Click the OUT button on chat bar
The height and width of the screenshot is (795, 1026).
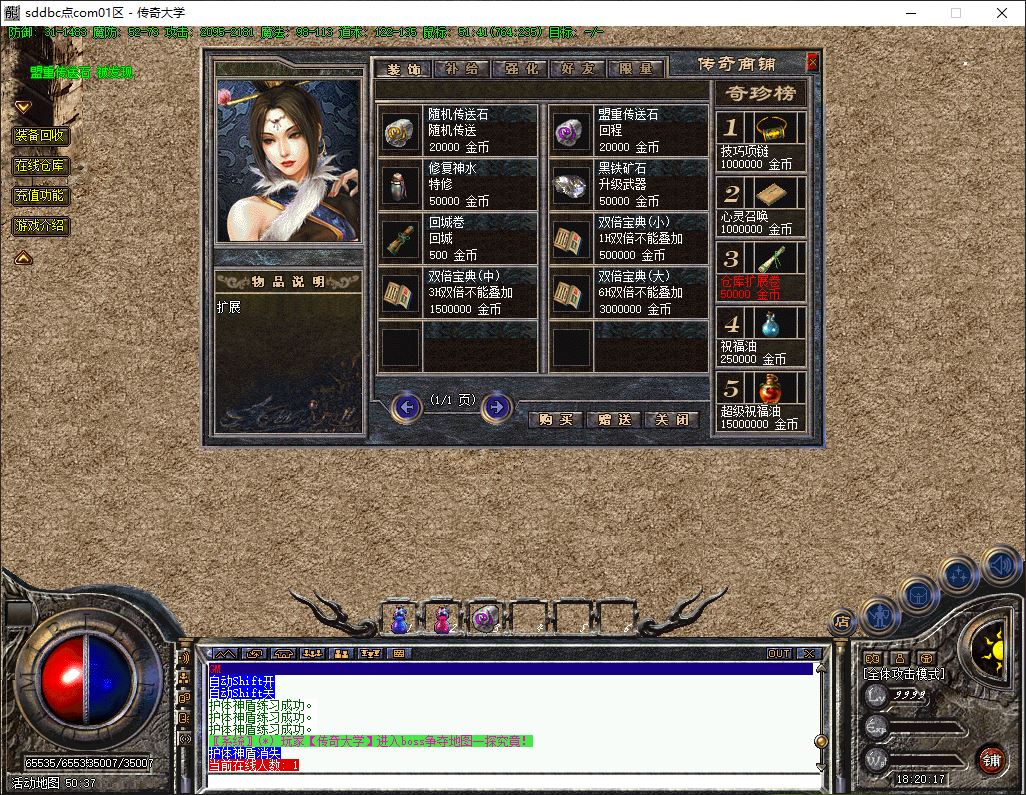pyautogui.click(x=779, y=653)
